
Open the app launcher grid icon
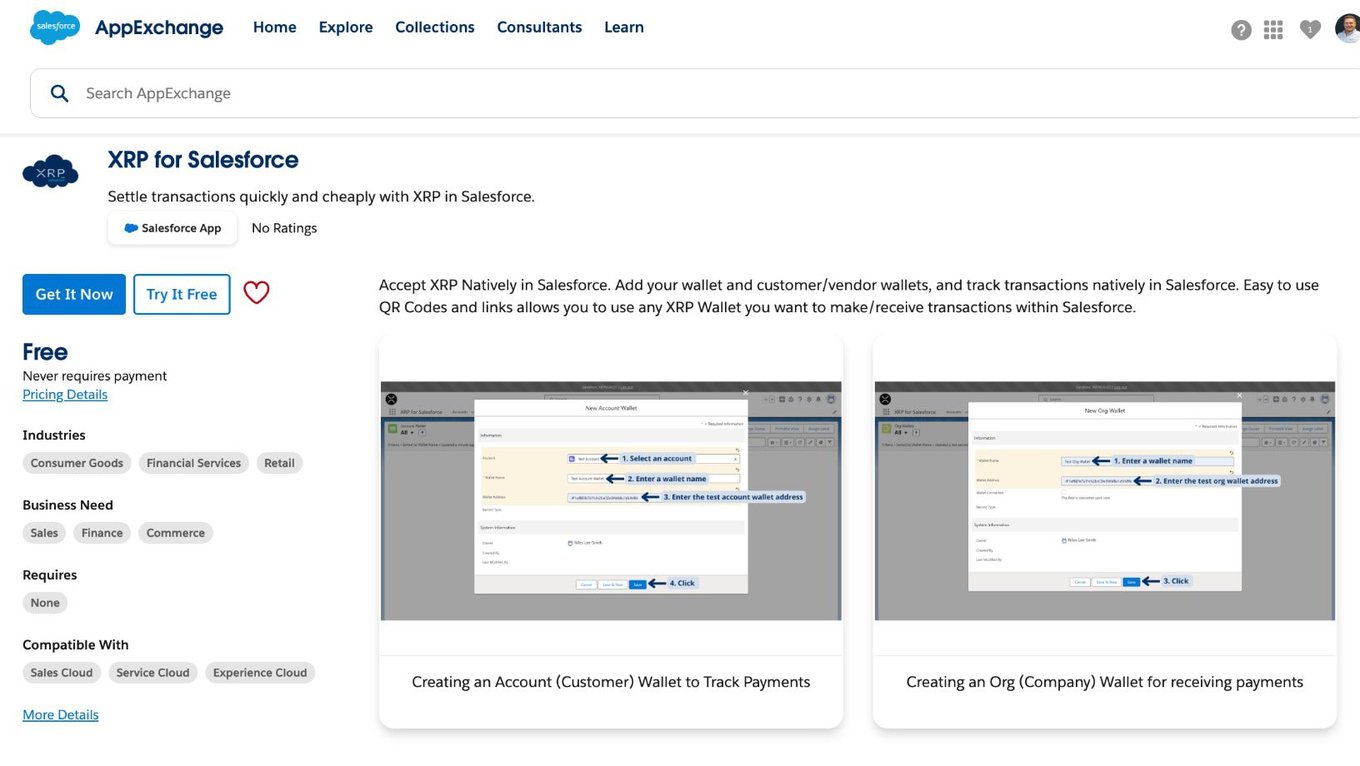(1273, 30)
